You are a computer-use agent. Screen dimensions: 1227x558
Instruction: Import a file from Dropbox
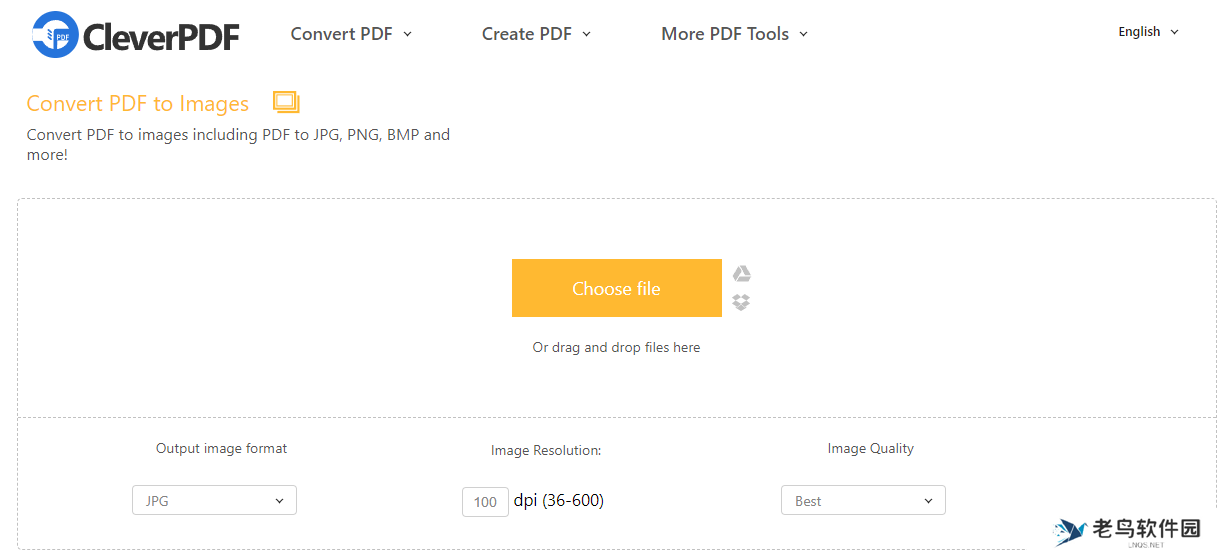[x=741, y=302]
